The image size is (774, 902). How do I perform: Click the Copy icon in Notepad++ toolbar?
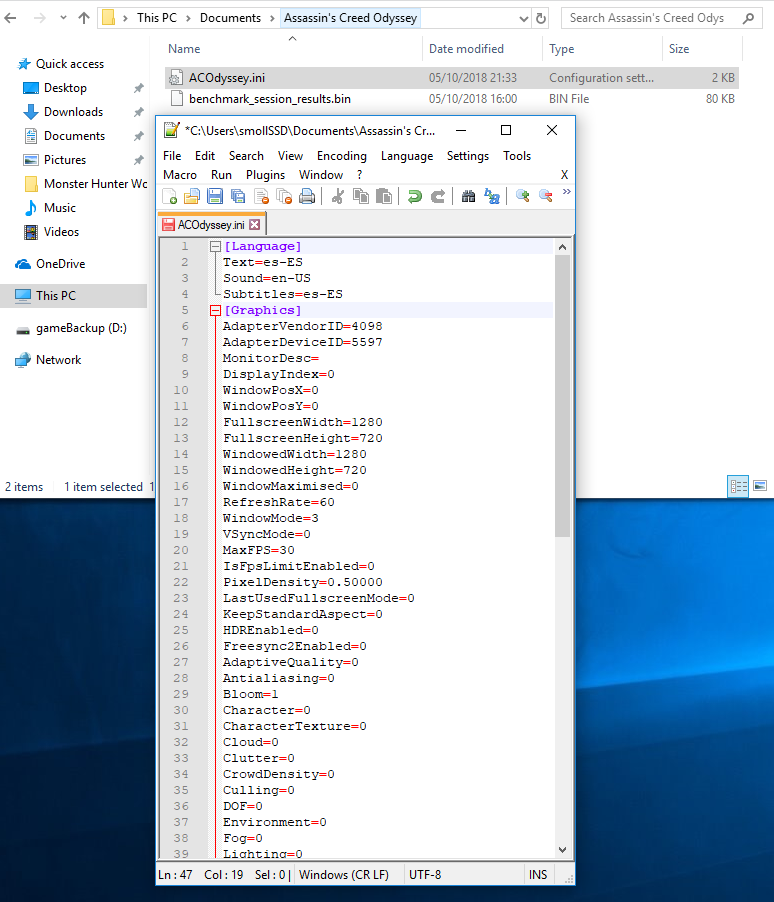click(361, 197)
